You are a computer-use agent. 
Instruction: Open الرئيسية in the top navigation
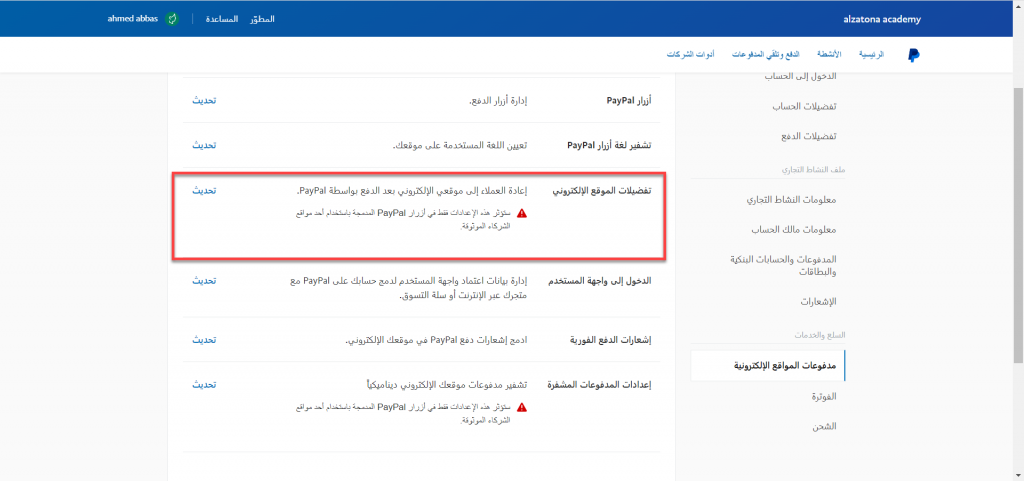click(x=871, y=55)
